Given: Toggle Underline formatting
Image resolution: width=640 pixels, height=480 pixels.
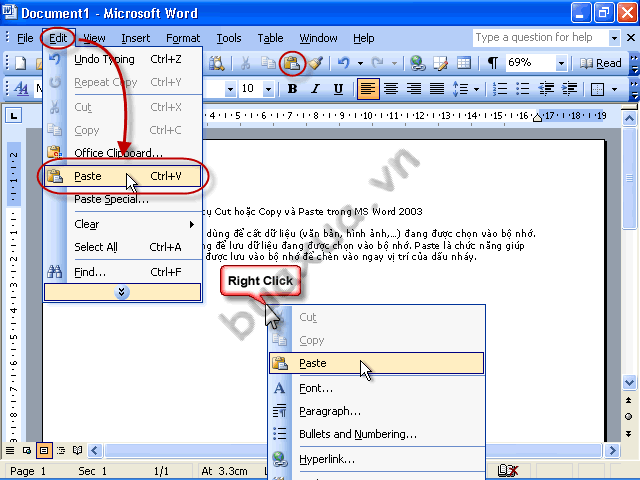Looking at the screenshot, I should point(338,89).
